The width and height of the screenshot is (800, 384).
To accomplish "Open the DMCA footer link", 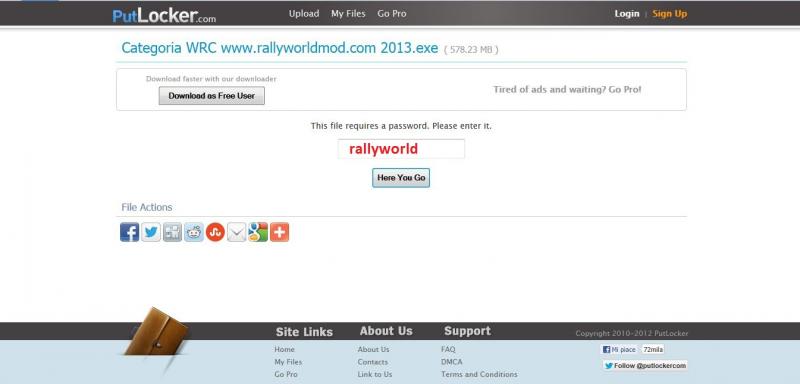I will 452,362.
